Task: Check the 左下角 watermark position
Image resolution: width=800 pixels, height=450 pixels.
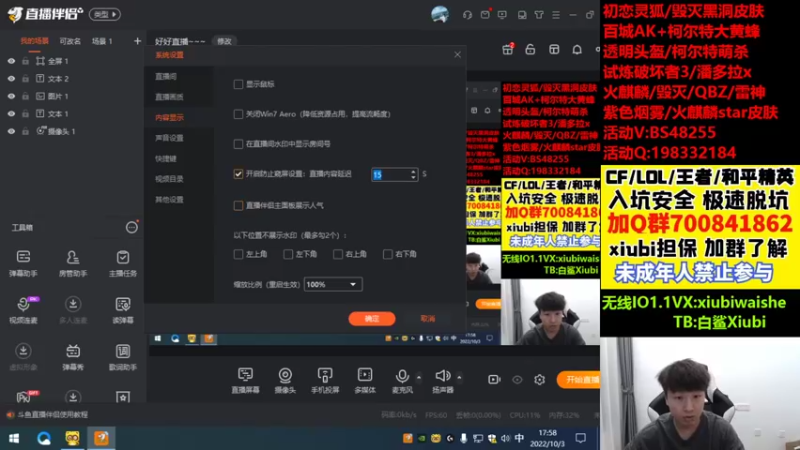Action: click(288, 254)
